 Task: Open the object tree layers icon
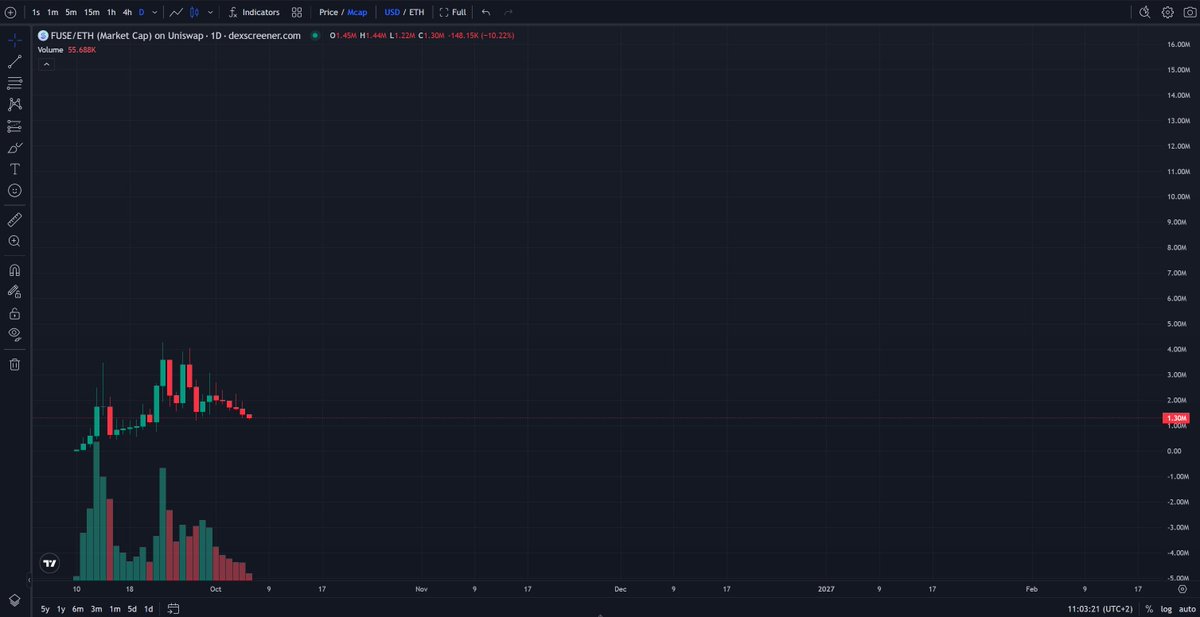click(14, 599)
